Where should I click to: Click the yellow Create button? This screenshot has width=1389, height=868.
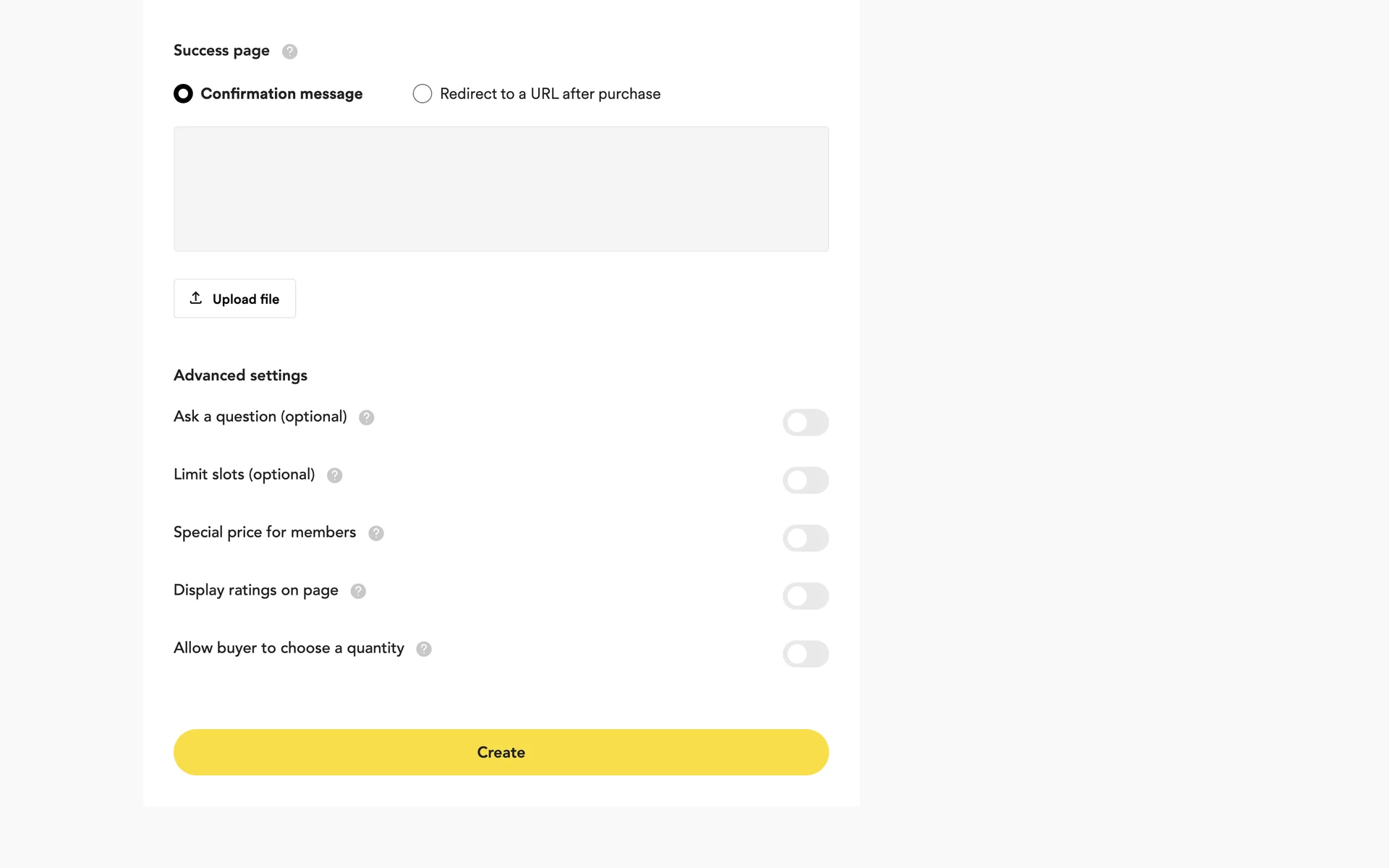tap(501, 752)
